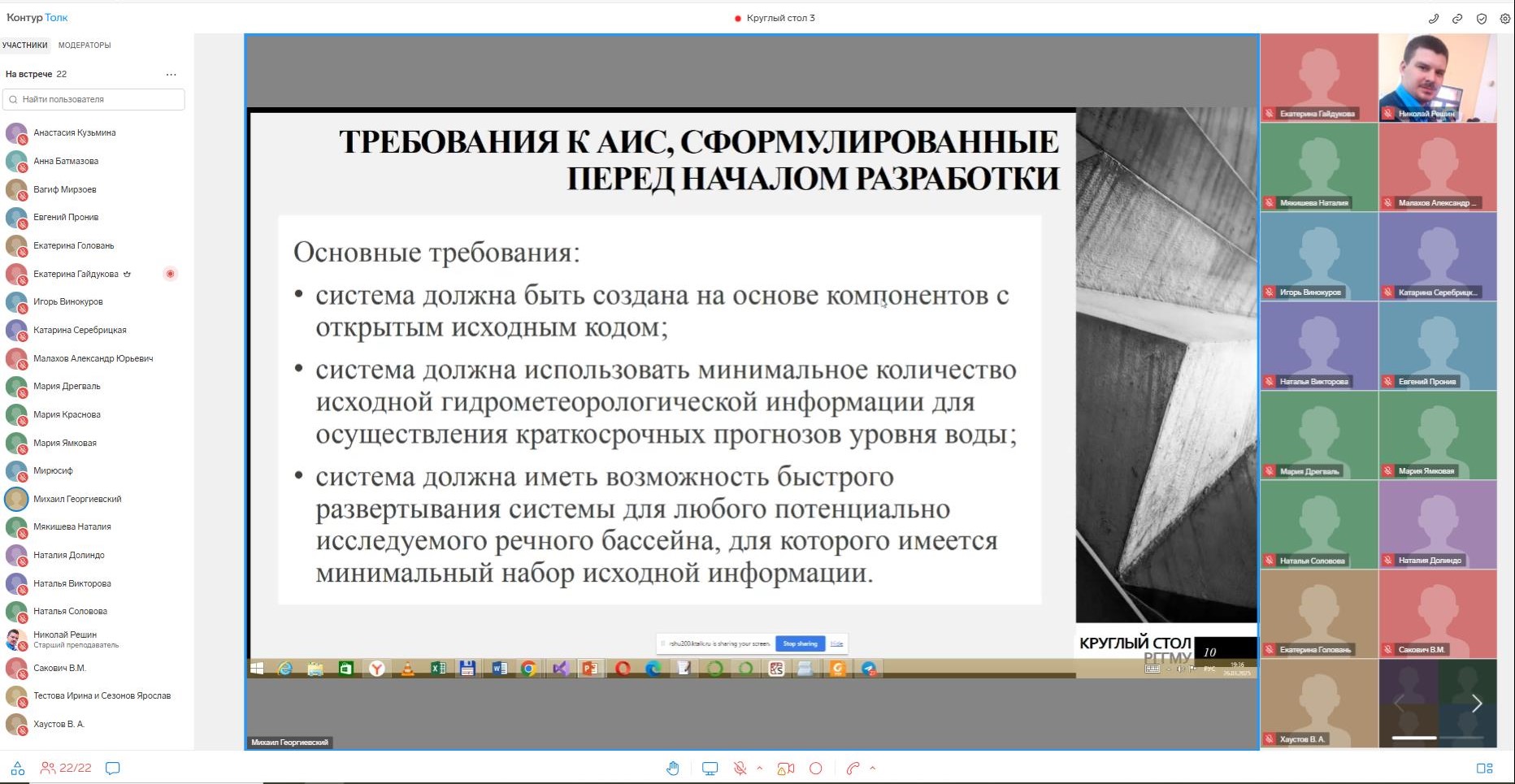Click Наталья Викторова video tile

1319,346
